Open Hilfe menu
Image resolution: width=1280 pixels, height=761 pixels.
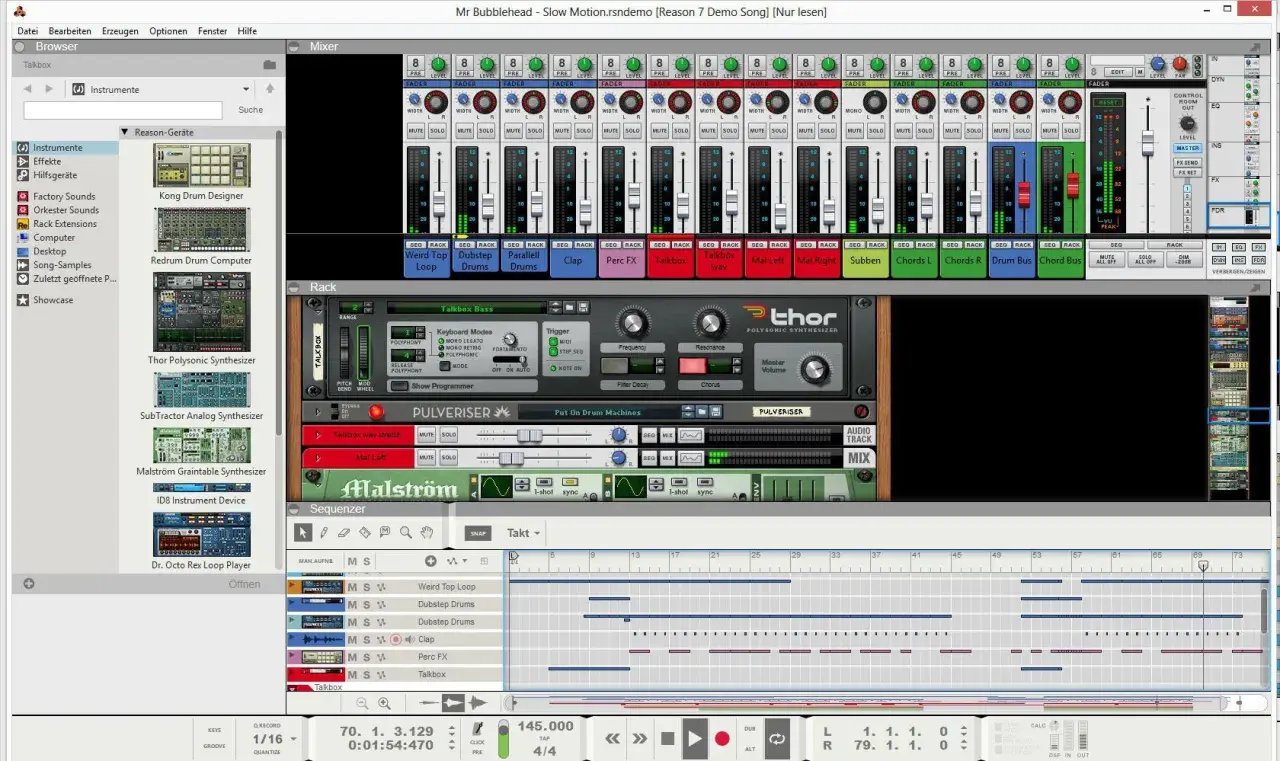coord(247,31)
